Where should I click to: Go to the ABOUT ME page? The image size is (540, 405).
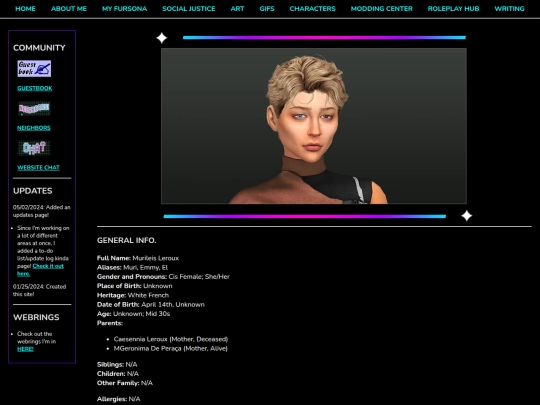click(69, 9)
